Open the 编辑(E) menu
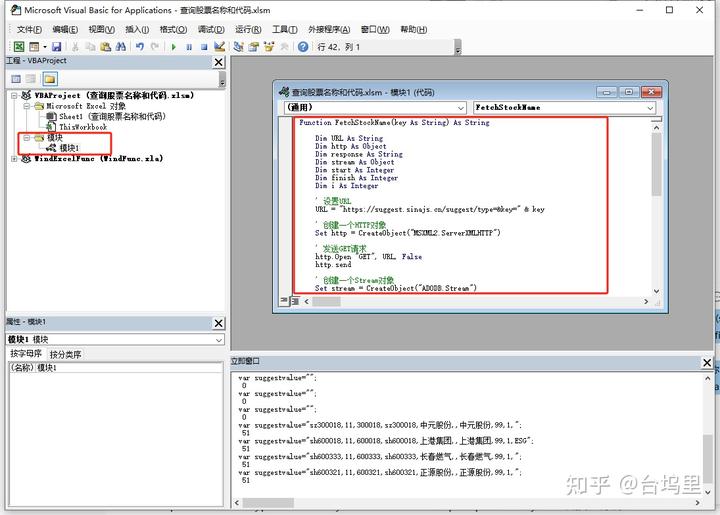Viewport: 720px width, 515px height. click(65, 29)
